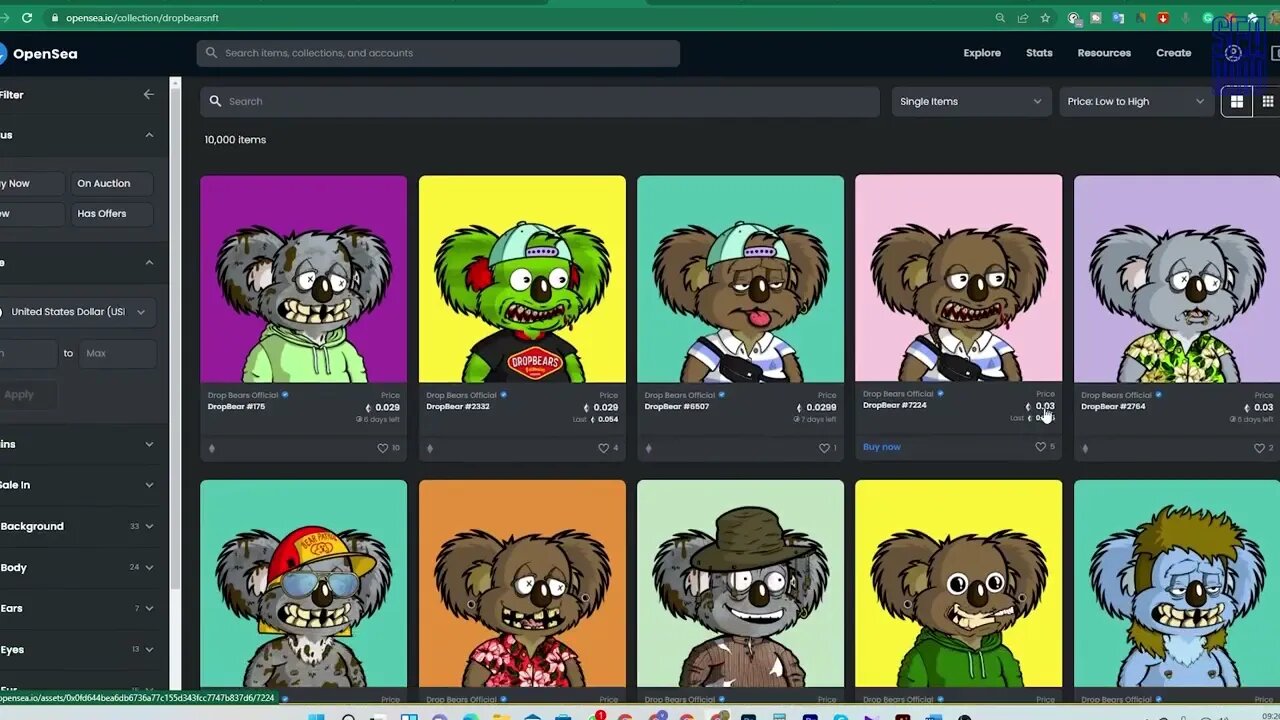Viewport: 1280px width, 720px height.
Task: Open the Stats menu
Action: 1039,53
